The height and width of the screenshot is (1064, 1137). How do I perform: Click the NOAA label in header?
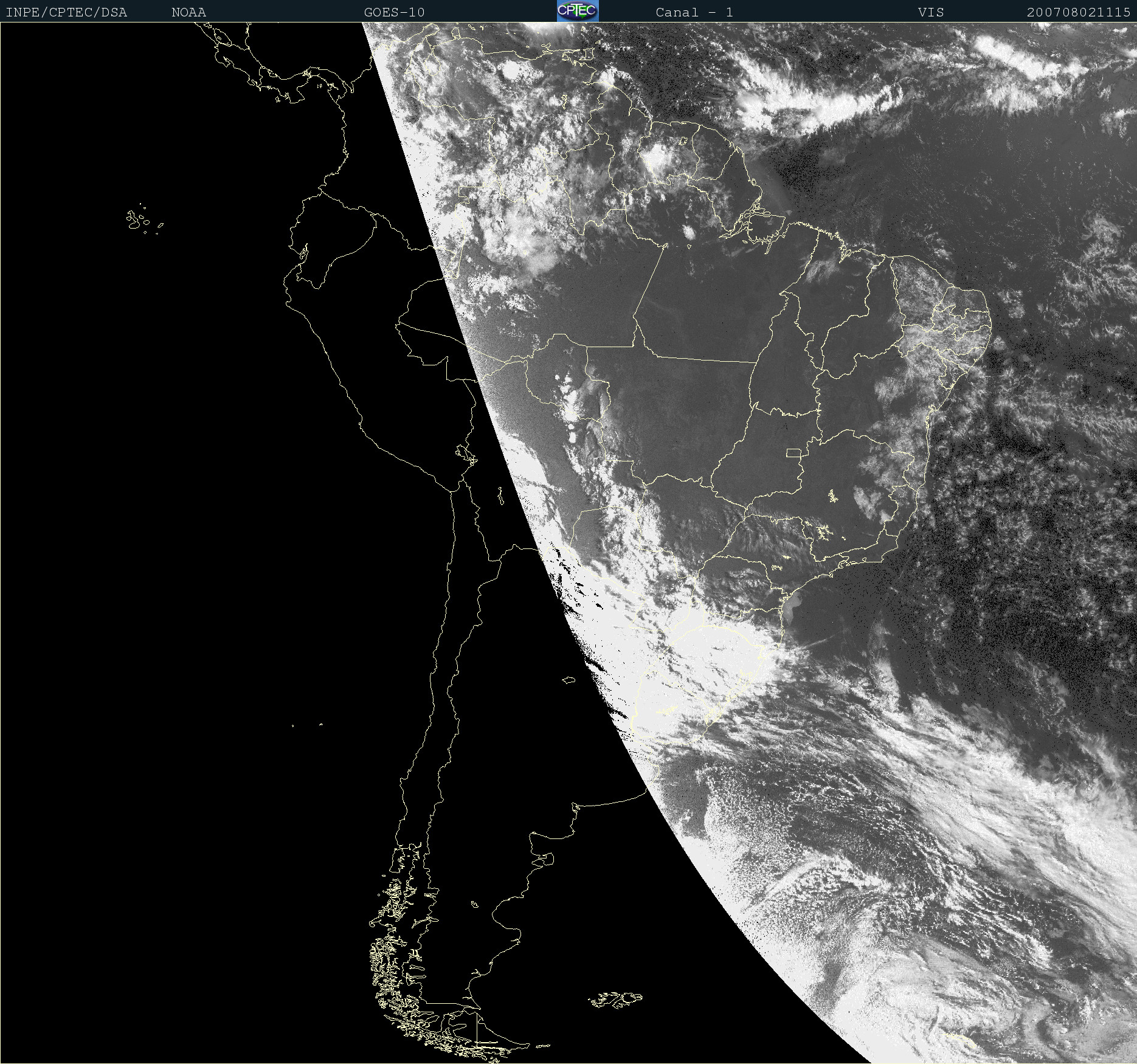tap(188, 12)
